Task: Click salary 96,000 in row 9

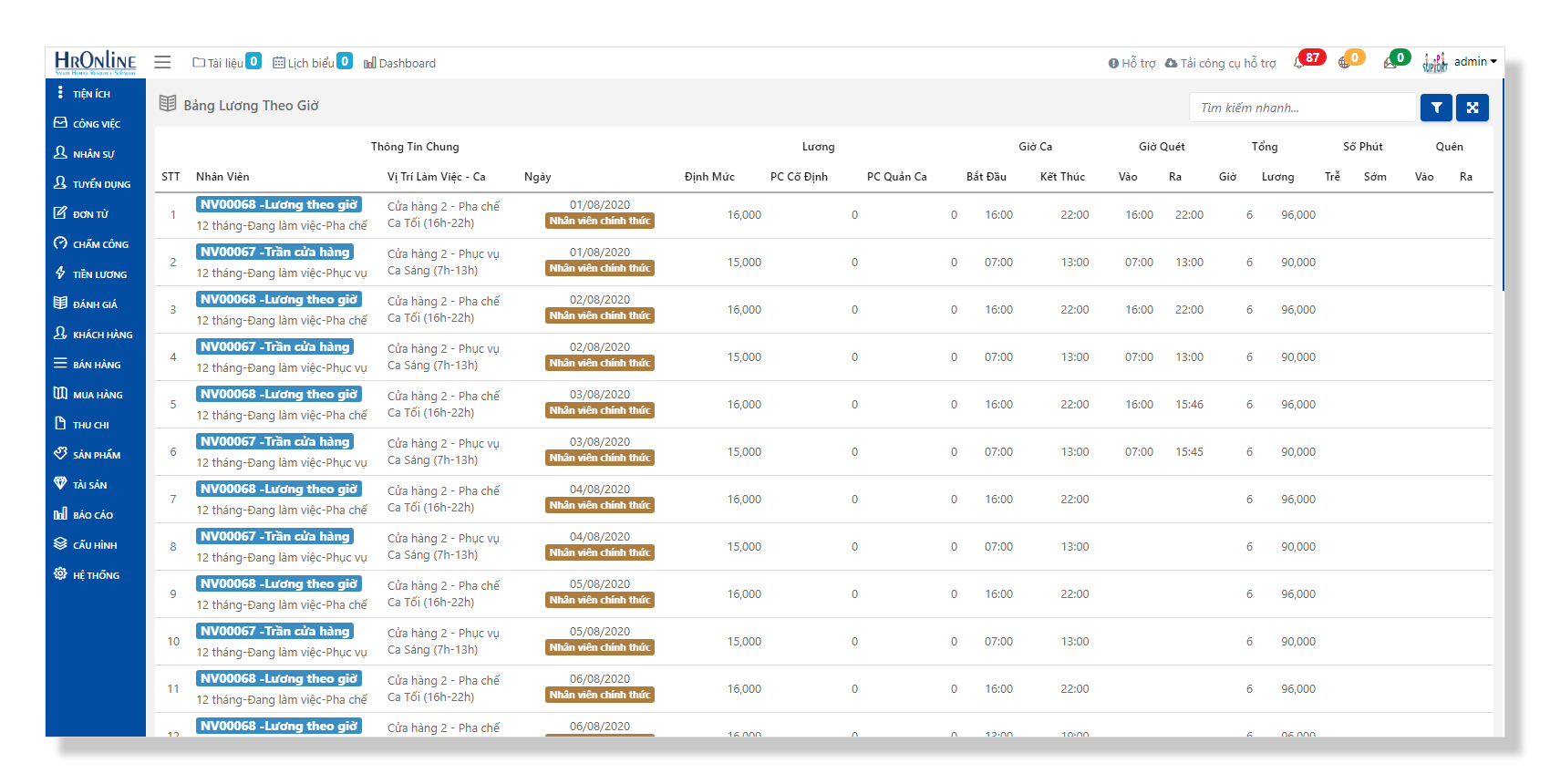Action: (x=1298, y=594)
